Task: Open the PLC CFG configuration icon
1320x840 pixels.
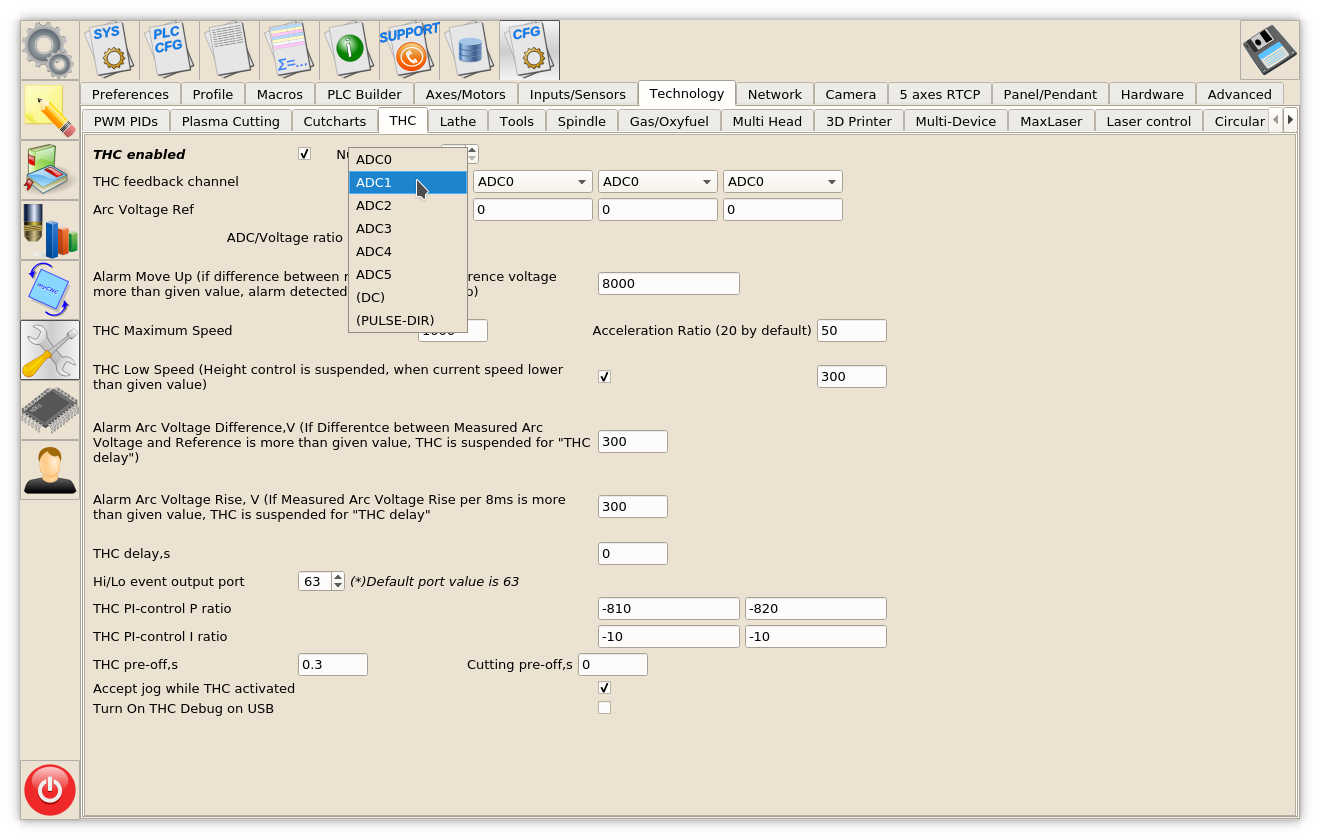Action: click(168, 49)
